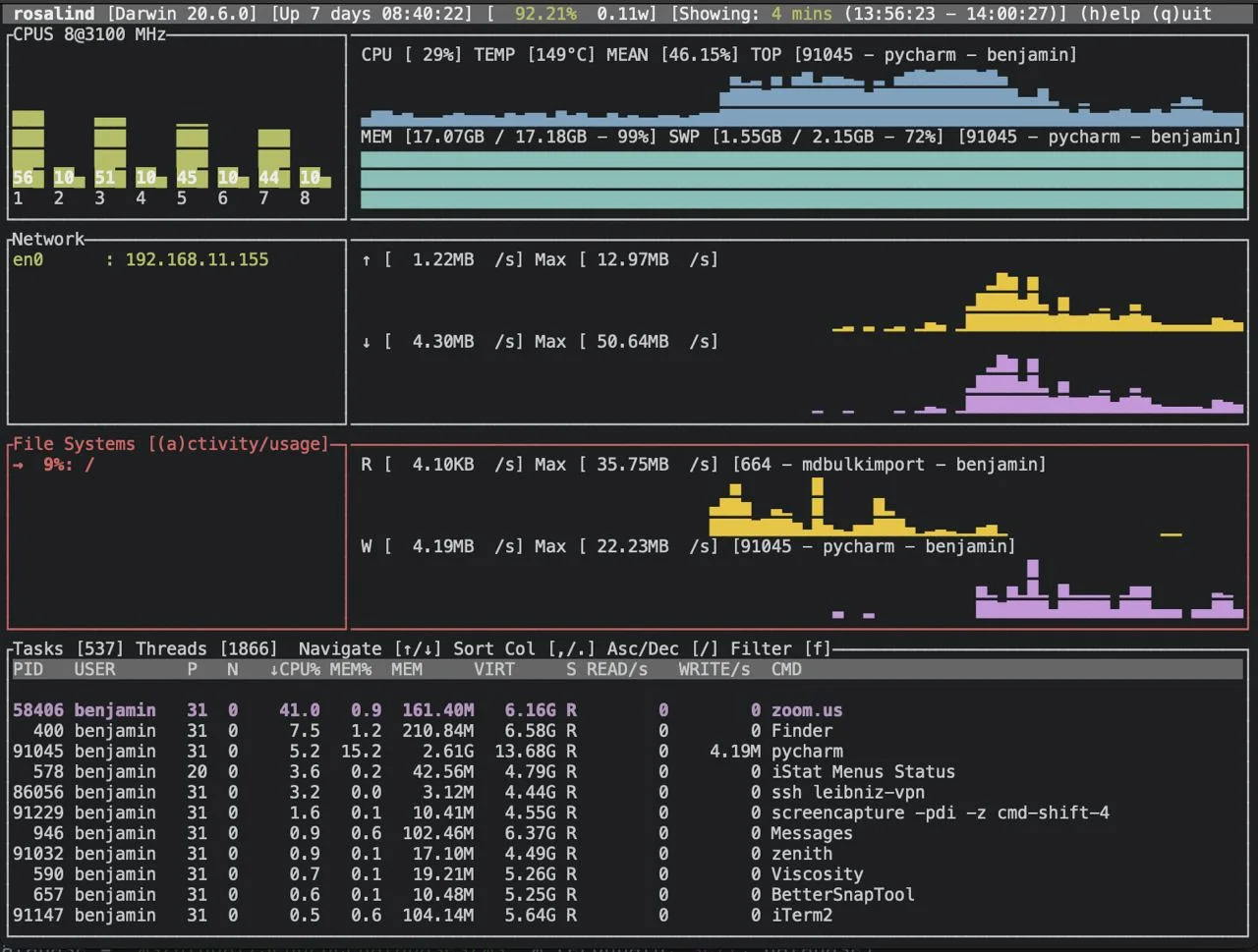
Task: Click the en0 network interface entry
Action: click(x=28, y=259)
